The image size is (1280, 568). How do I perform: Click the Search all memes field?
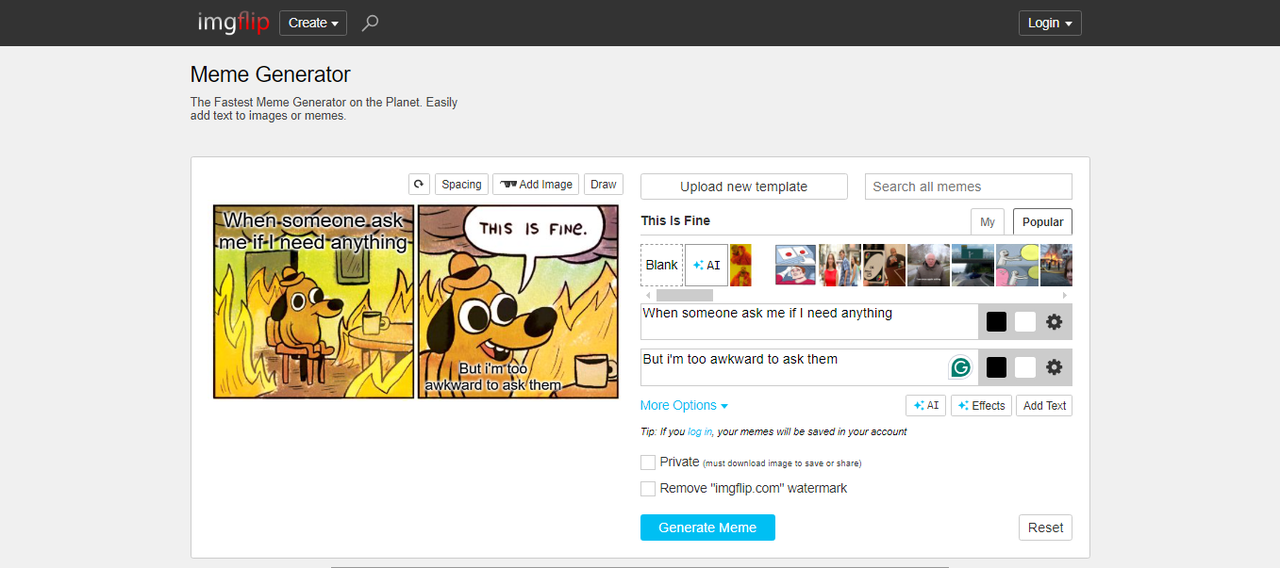click(968, 186)
